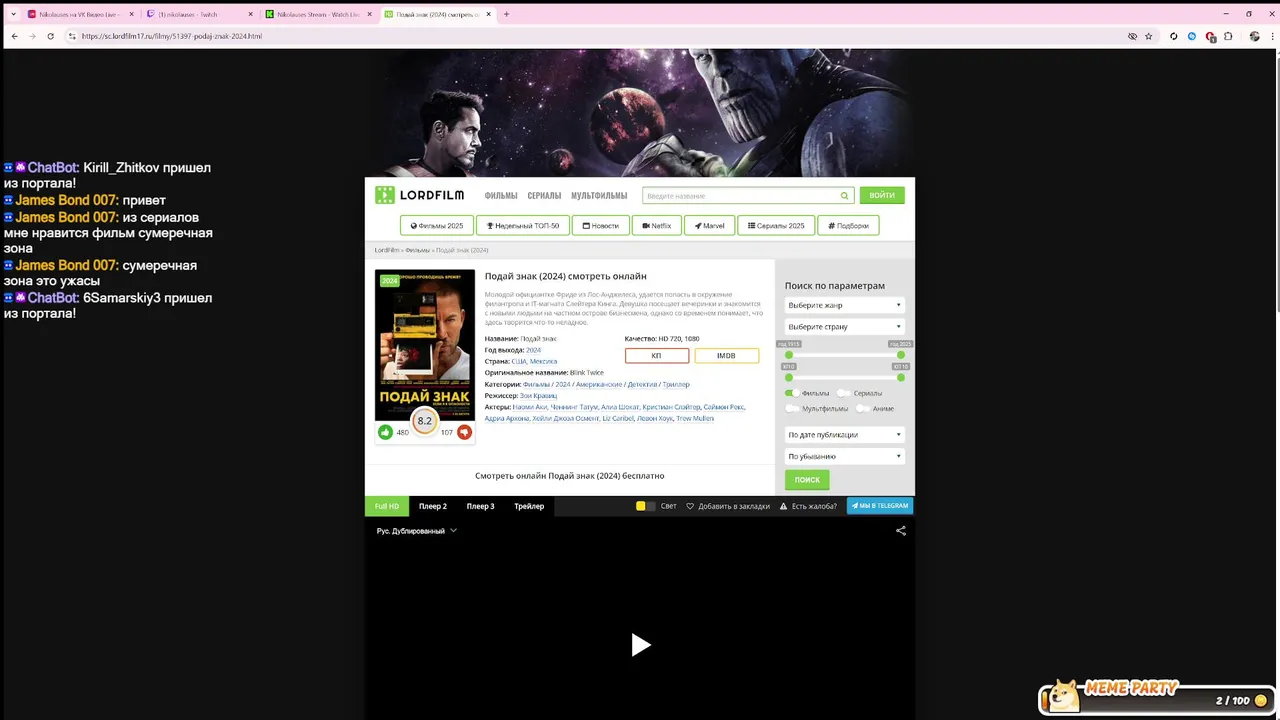Click the year slider's right green handle
1280x720 pixels.
coord(901,355)
